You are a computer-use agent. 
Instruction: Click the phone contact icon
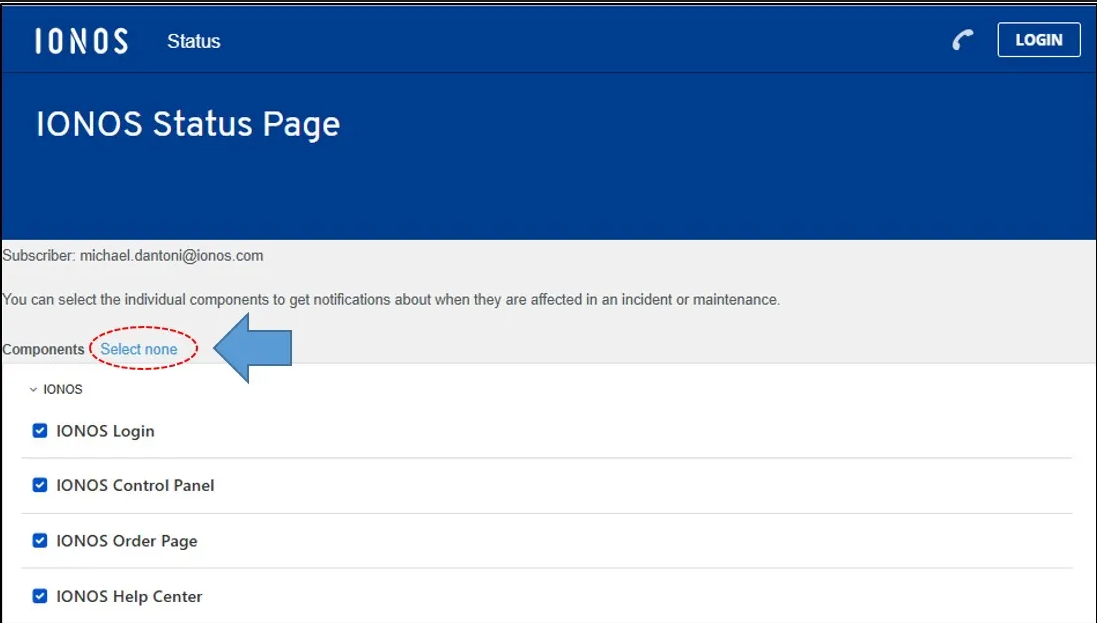click(x=962, y=40)
